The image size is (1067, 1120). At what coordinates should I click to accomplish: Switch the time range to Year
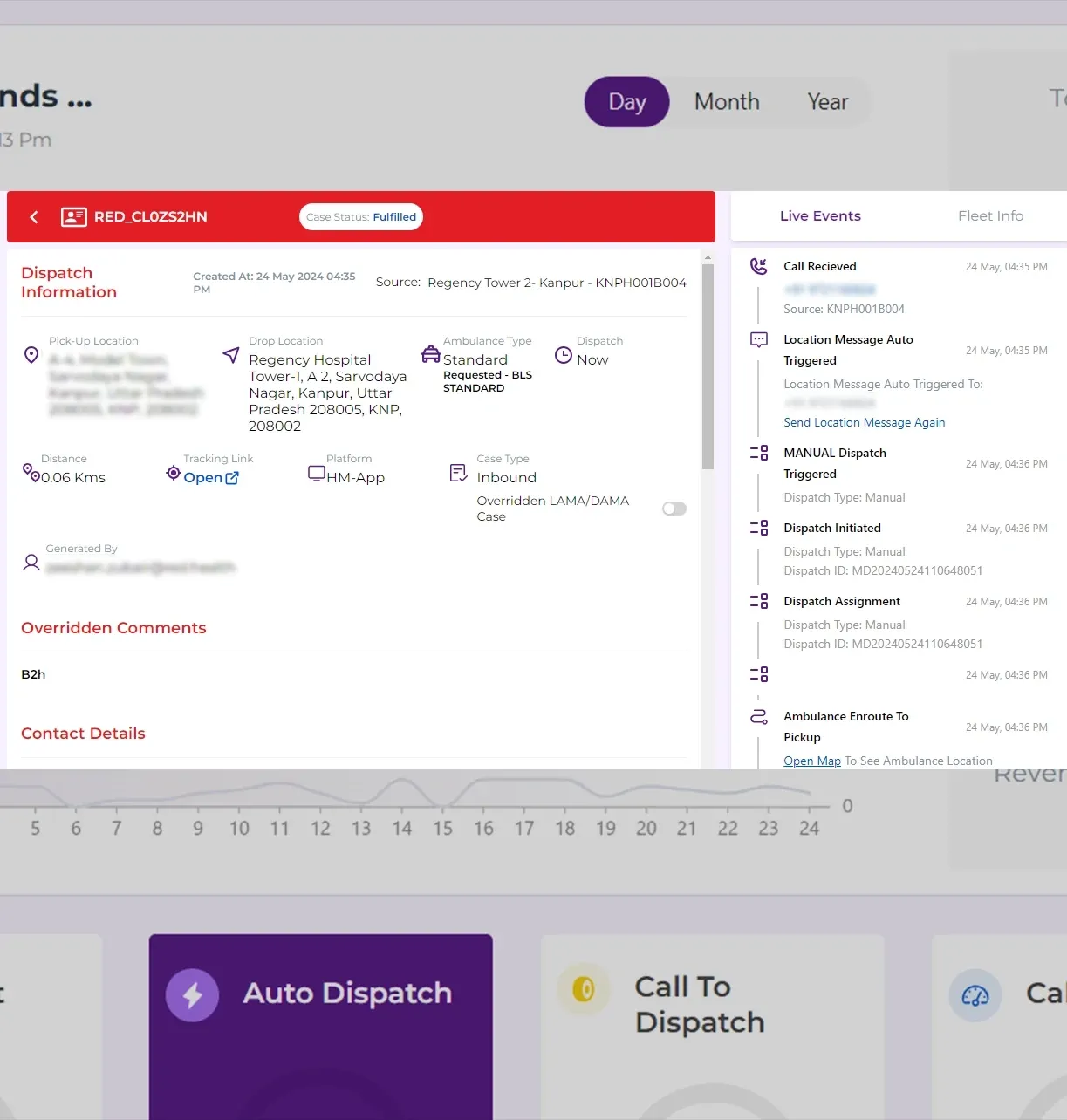coord(827,102)
